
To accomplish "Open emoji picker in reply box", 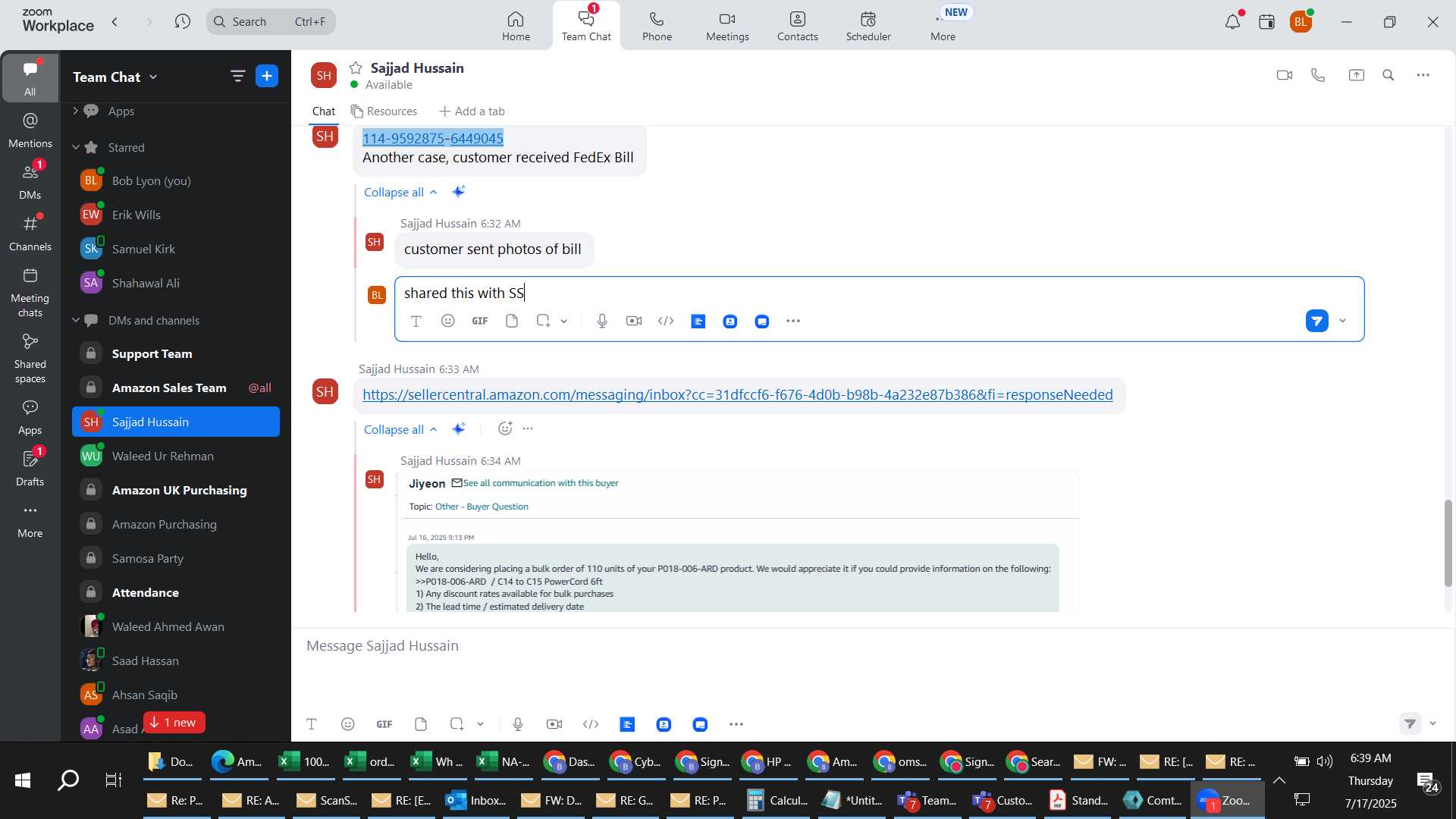I will [x=448, y=322].
